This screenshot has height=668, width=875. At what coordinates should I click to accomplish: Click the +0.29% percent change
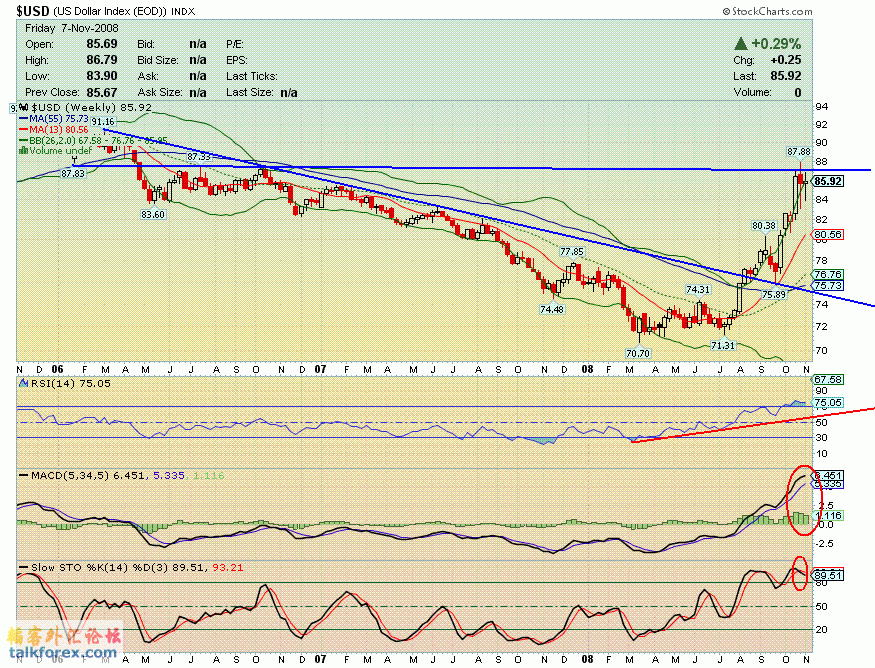tap(776, 44)
